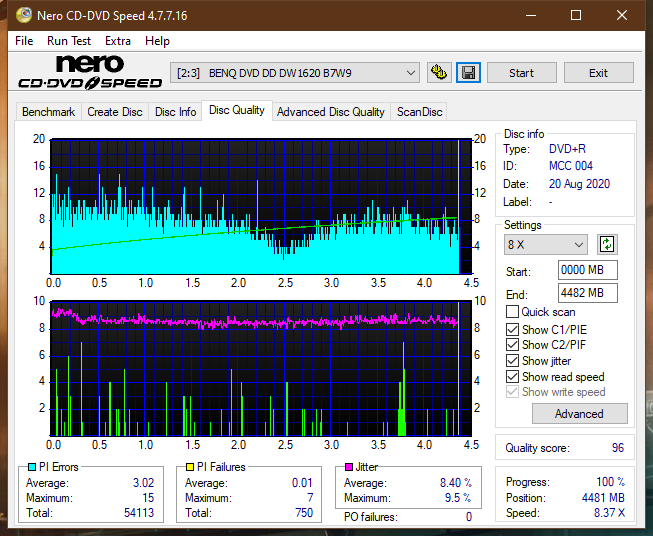Click the End position 4482 MB field

[587, 293]
